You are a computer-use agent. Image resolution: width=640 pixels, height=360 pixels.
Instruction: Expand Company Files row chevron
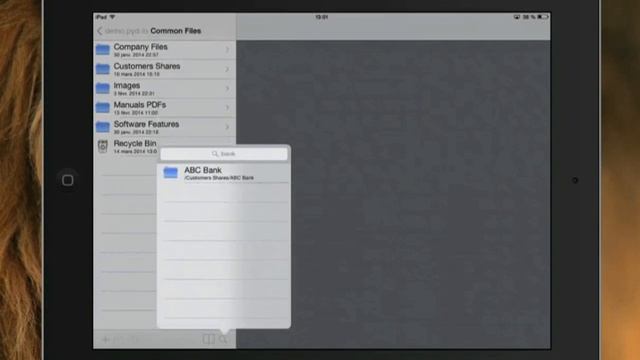(227, 50)
